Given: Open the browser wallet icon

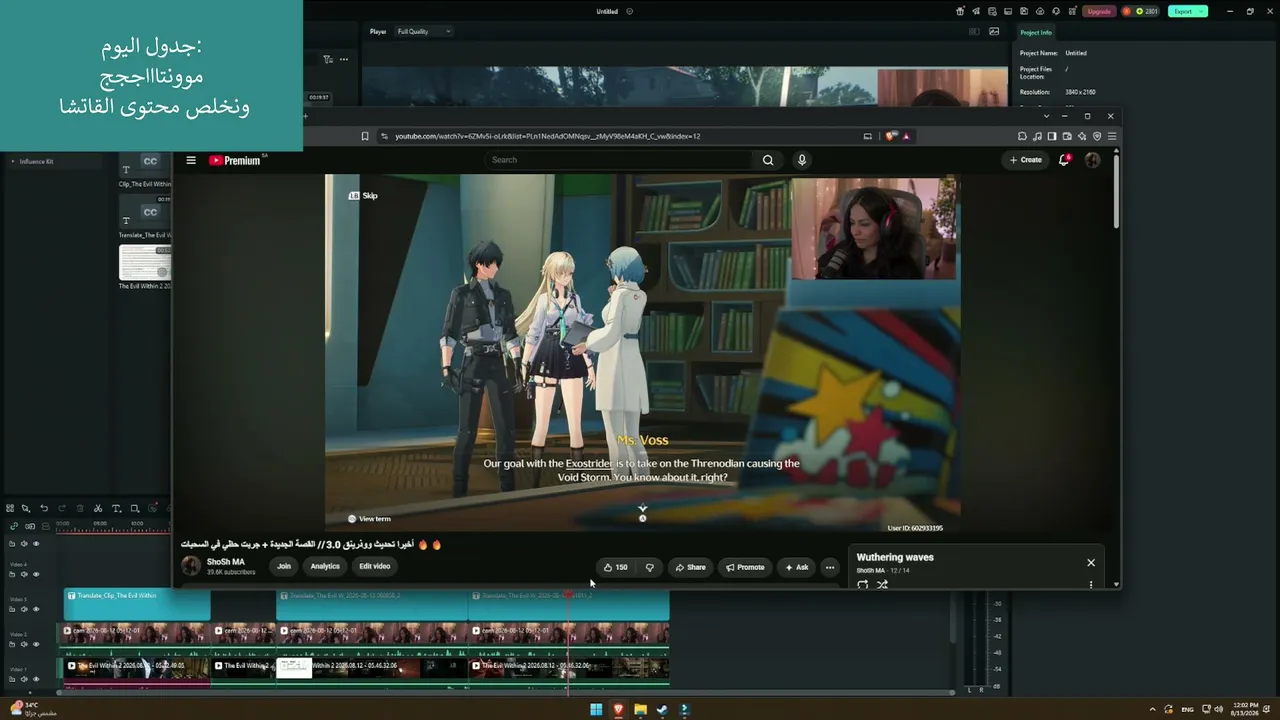Looking at the screenshot, I should 1067,136.
